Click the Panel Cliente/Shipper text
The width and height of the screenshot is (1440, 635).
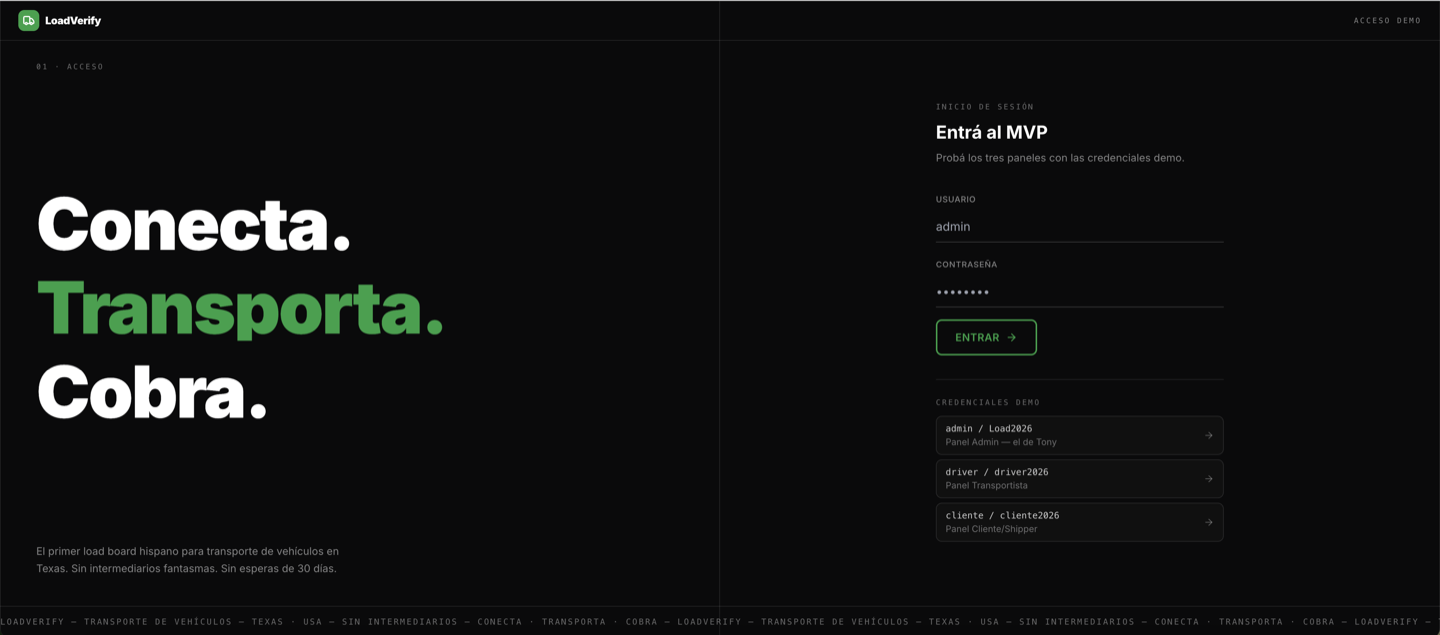tap(991, 529)
